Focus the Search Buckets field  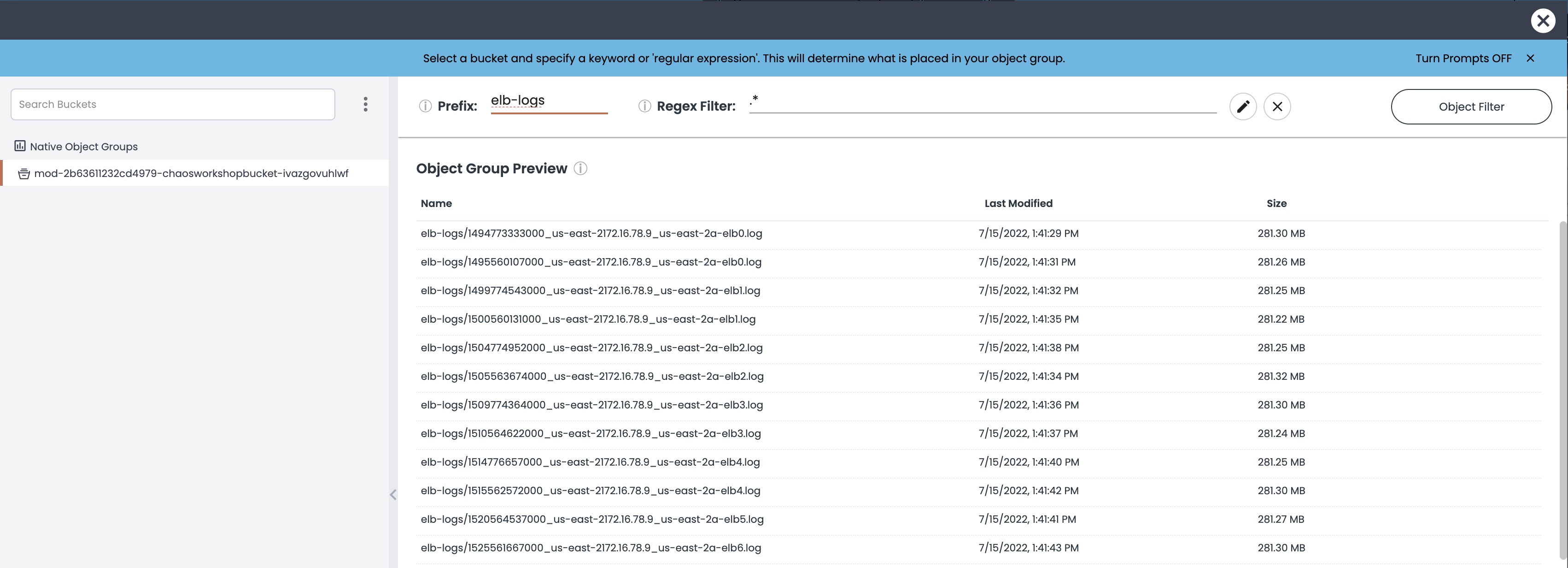pyautogui.click(x=173, y=104)
